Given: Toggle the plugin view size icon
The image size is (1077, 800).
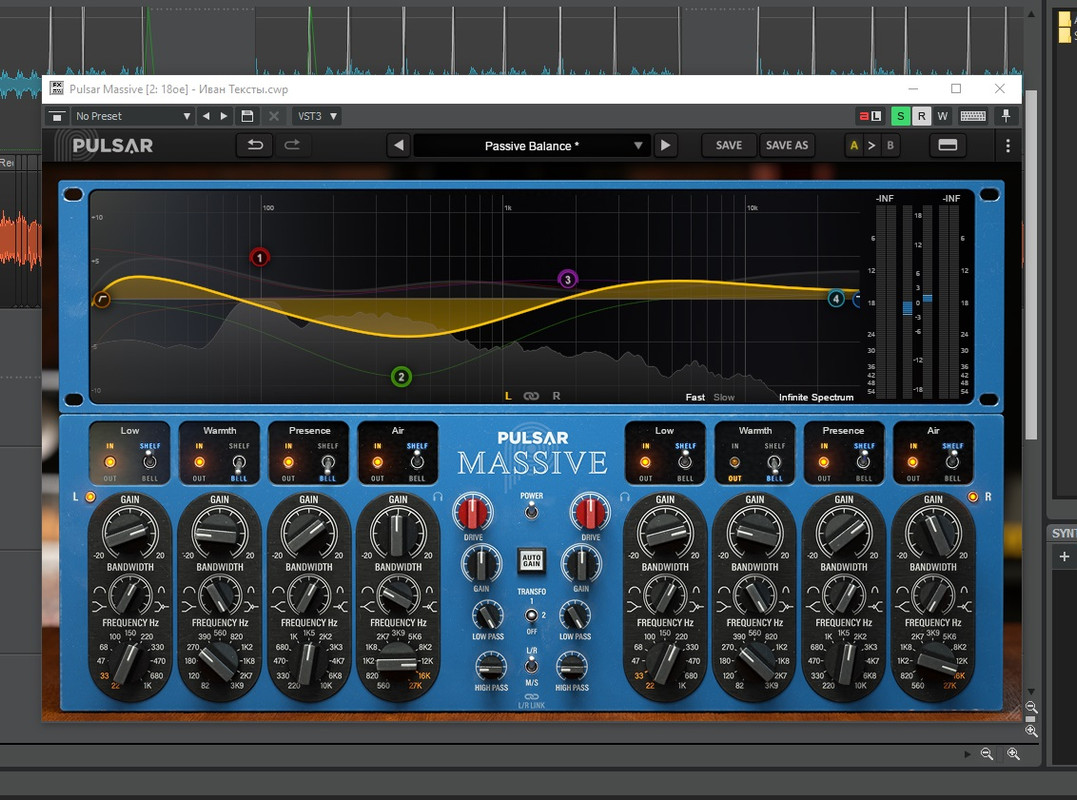Looking at the screenshot, I should [947, 145].
